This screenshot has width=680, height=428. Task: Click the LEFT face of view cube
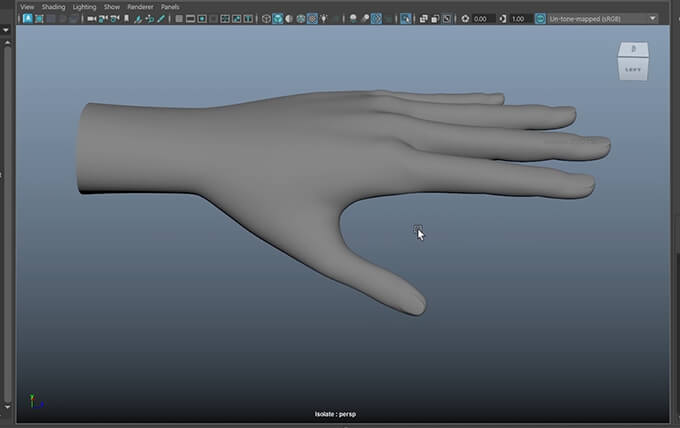tap(632, 69)
